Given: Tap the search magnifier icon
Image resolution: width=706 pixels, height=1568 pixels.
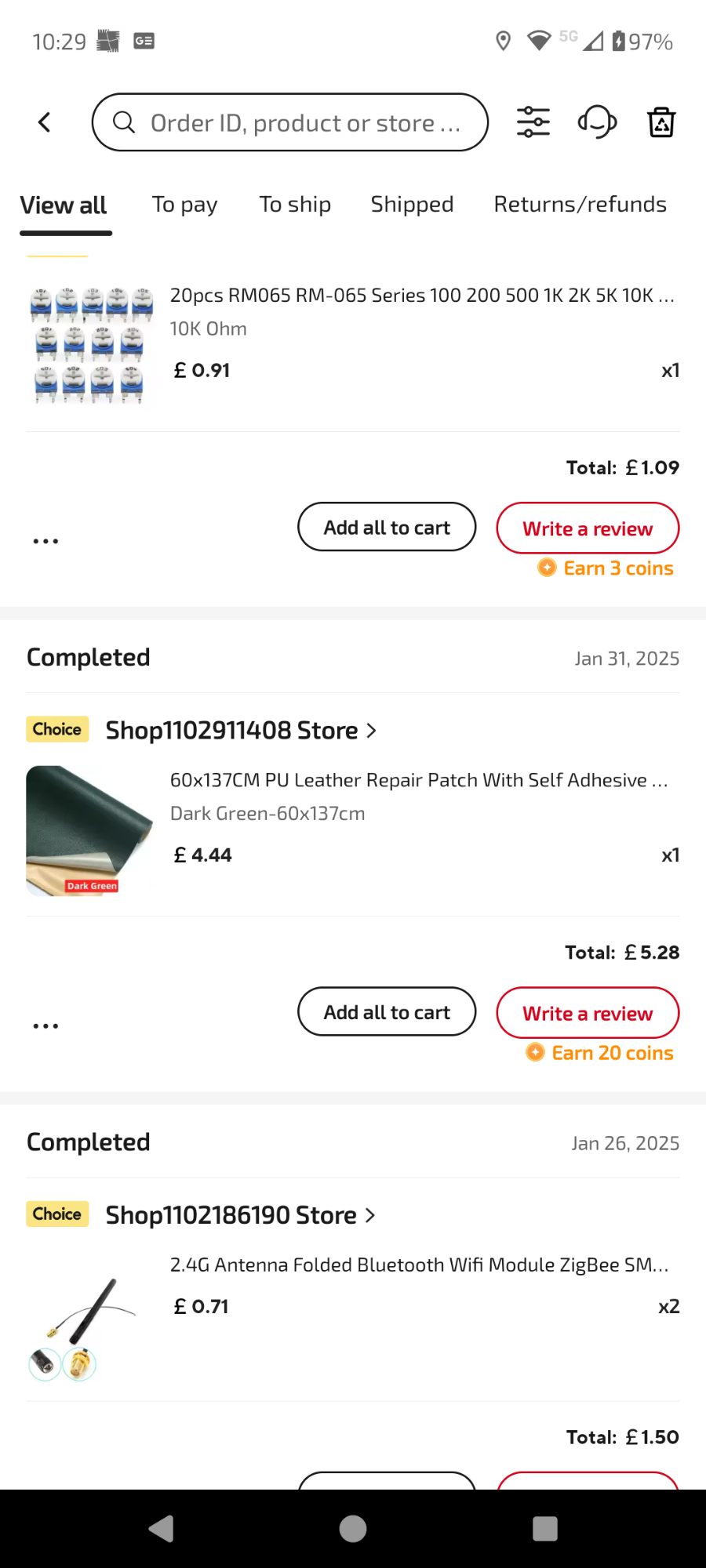Looking at the screenshot, I should click(x=124, y=122).
